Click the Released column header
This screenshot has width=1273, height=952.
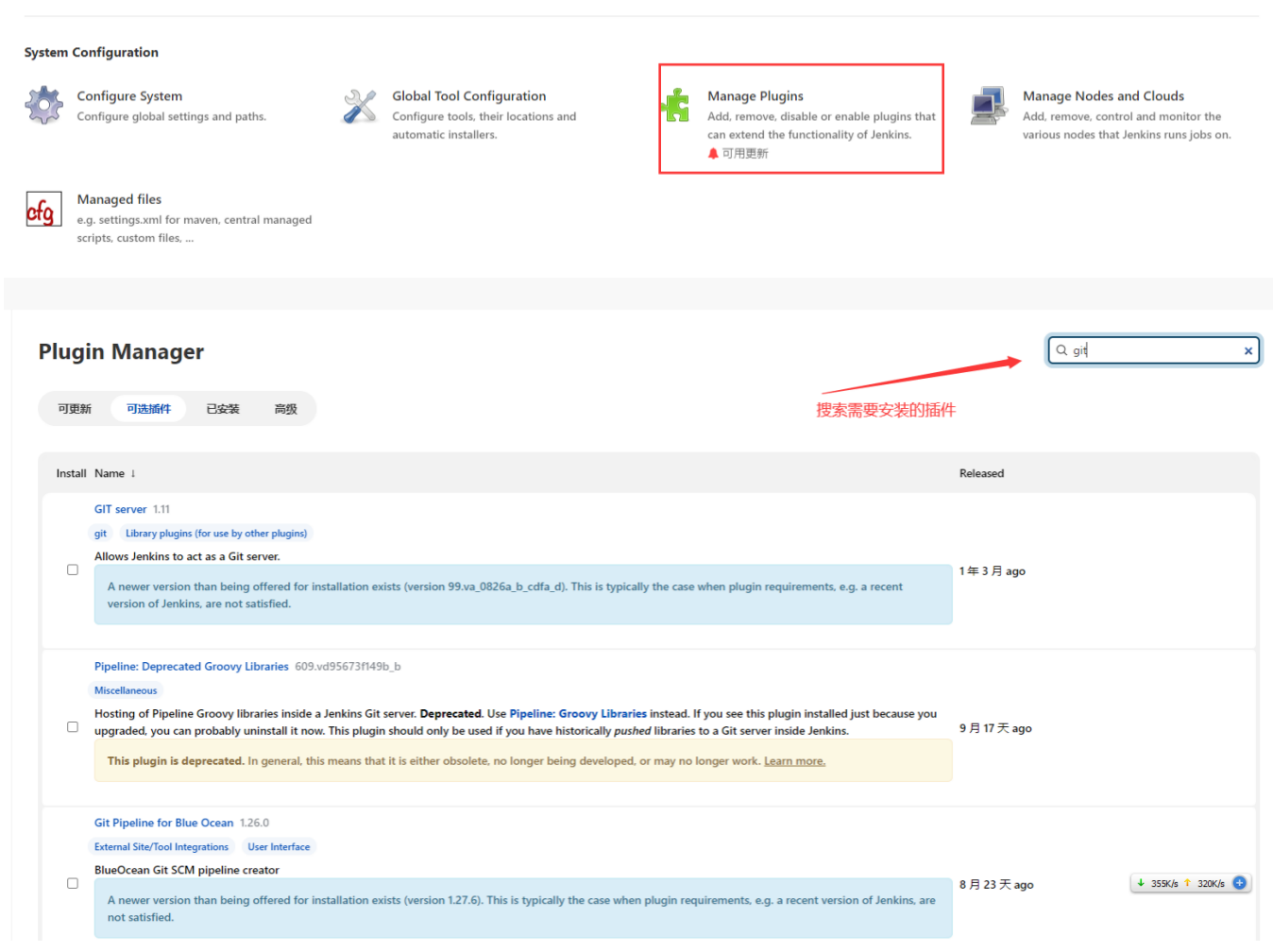[x=981, y=474]
